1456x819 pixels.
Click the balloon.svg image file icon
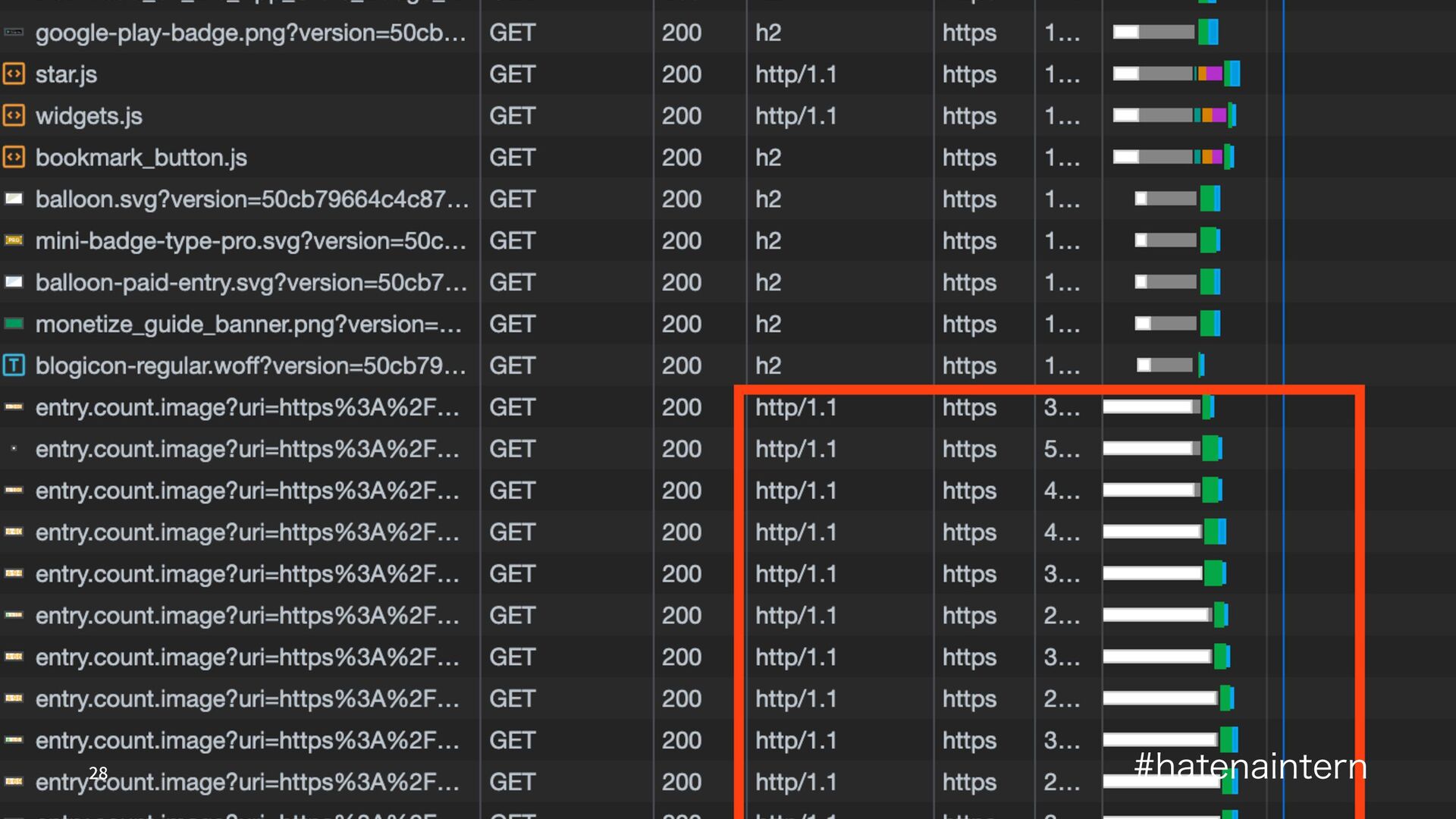point(14,199)
